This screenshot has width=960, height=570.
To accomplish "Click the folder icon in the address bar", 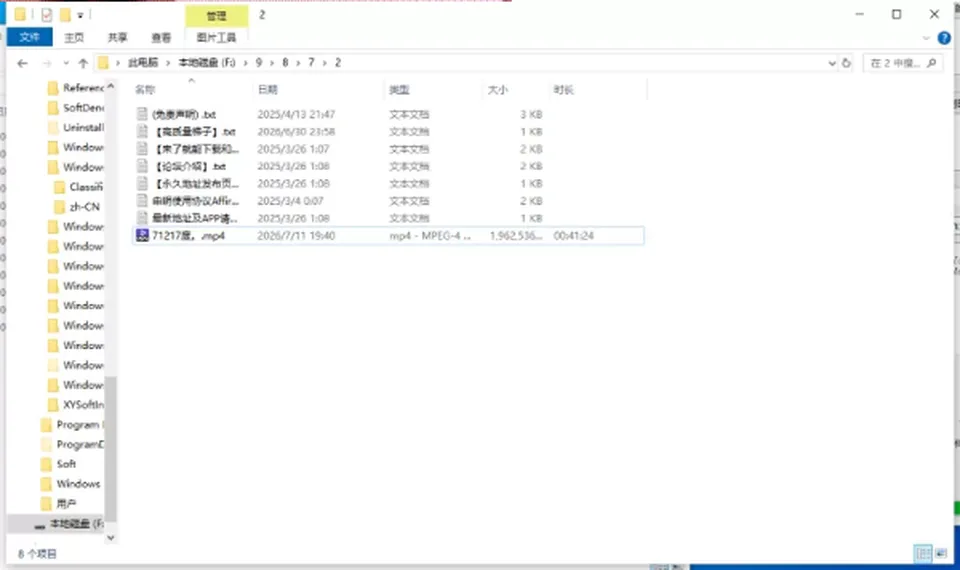I will tap(103, 62).
